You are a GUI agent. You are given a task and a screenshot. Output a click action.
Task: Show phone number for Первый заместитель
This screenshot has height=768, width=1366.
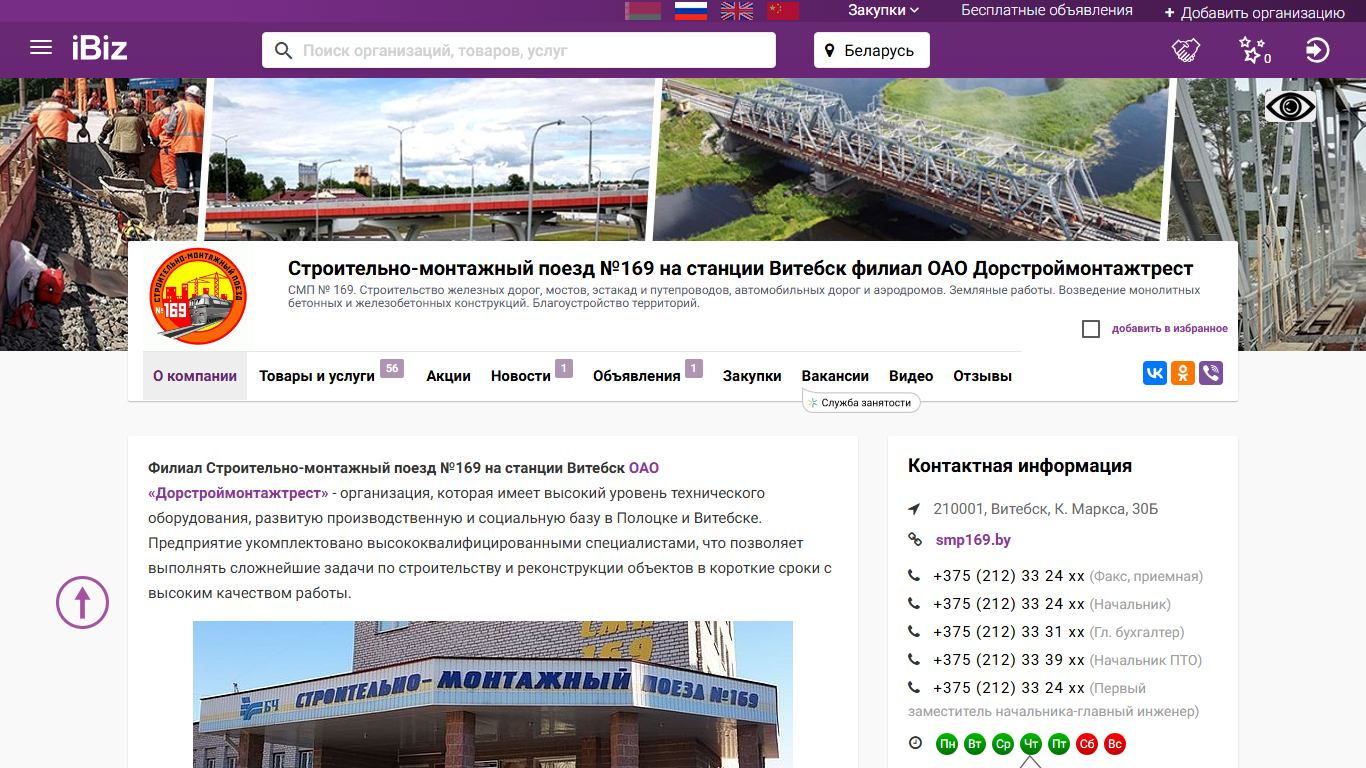1009,688
